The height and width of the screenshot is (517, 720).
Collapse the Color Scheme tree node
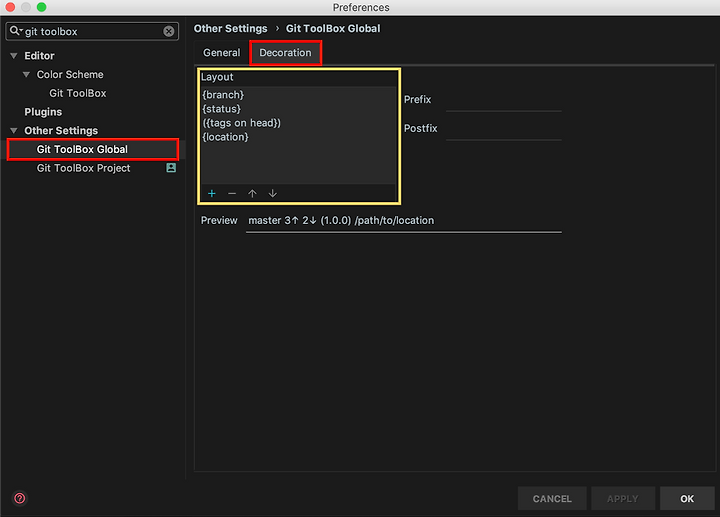26,74
